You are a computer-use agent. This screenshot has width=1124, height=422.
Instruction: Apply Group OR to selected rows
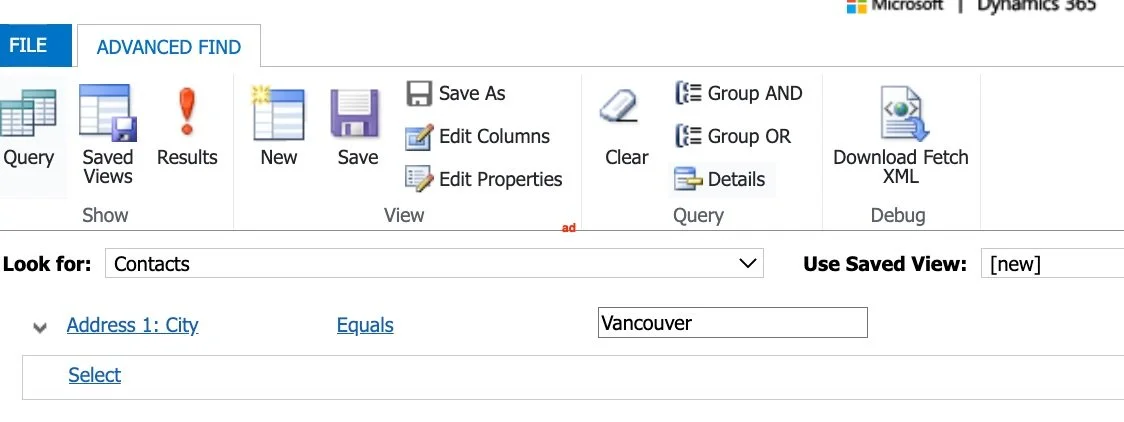pos(733,136)
